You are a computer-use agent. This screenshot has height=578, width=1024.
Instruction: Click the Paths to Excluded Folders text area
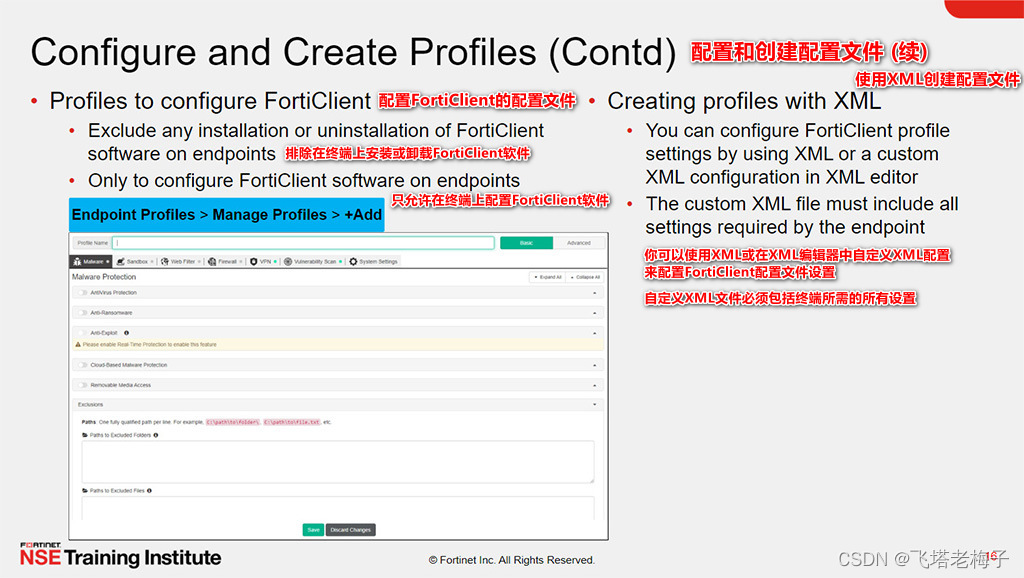click(338, 462)
